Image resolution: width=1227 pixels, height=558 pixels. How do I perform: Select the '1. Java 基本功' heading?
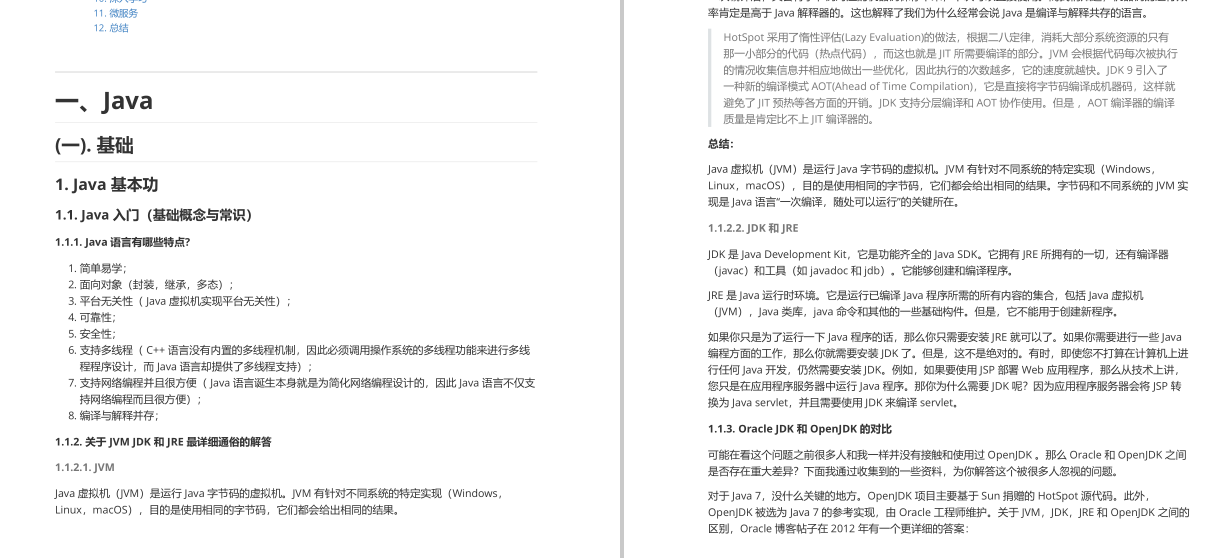106,185
